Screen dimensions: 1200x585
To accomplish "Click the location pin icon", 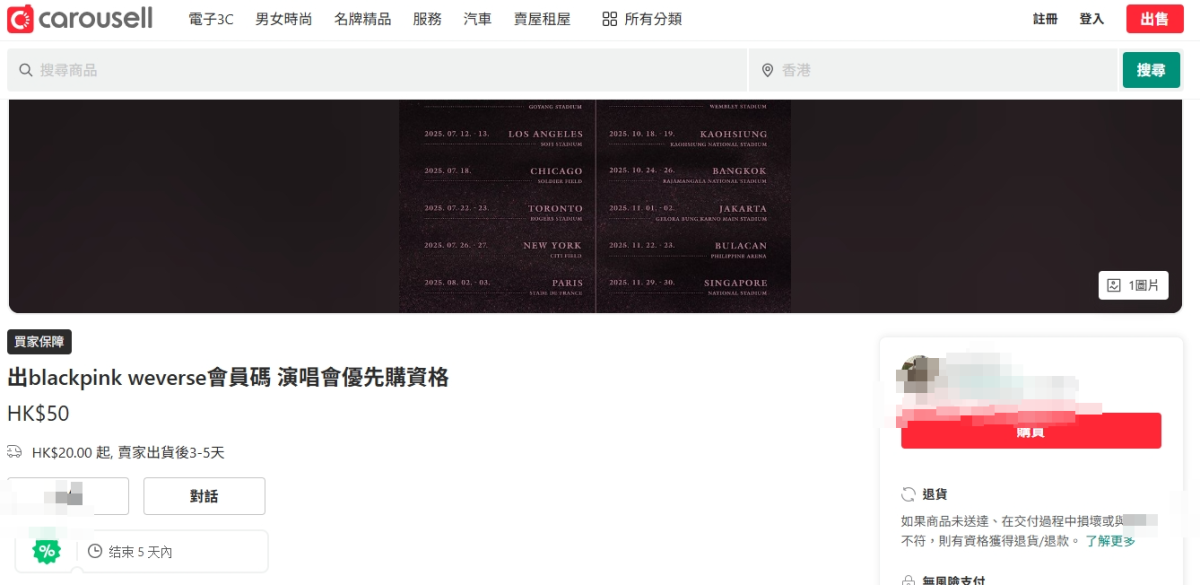I will click(x=768, y=71).
